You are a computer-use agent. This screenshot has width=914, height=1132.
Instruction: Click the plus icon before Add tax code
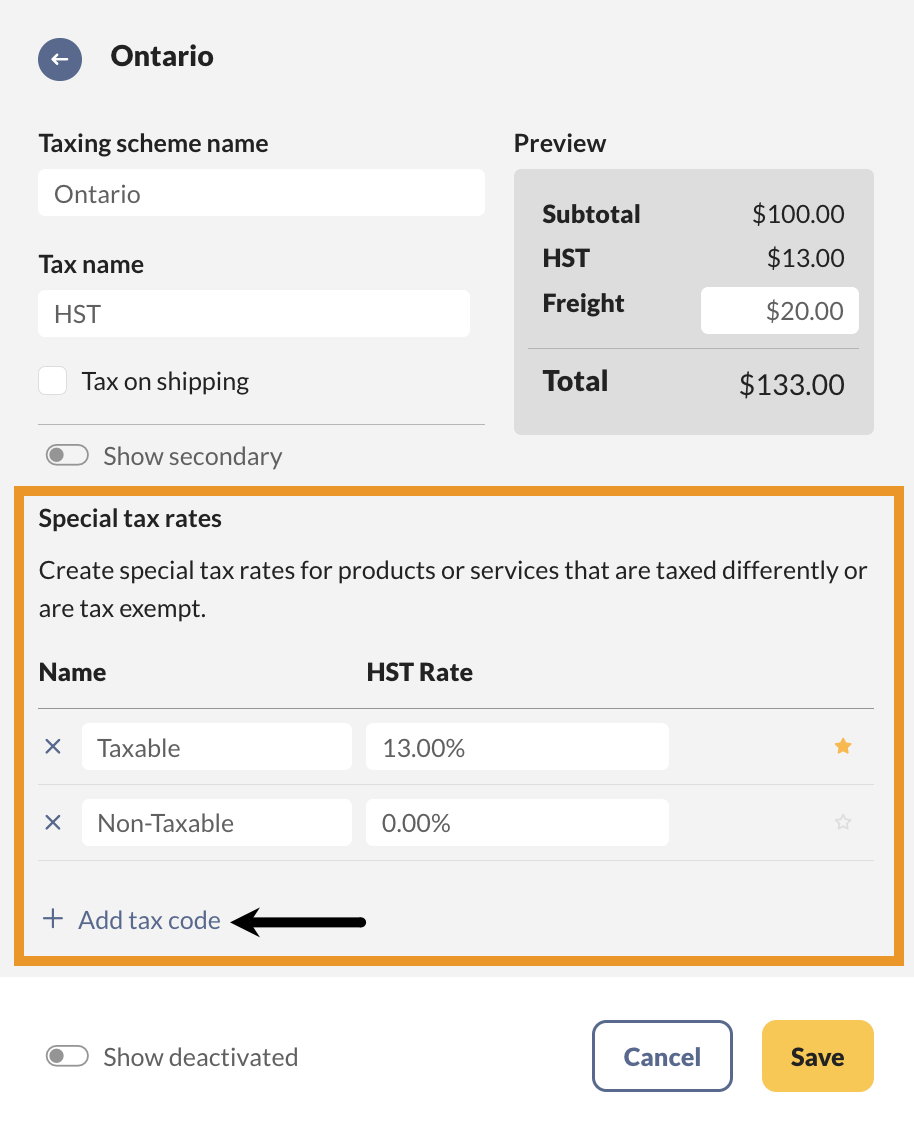pos(53,919)
